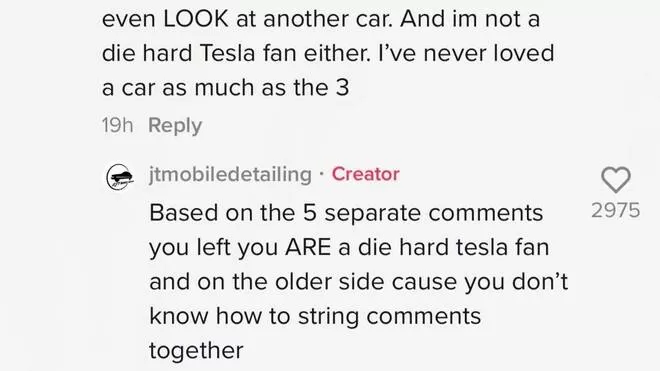Click the line "and on the older side cause"

[x=303, y=282]
